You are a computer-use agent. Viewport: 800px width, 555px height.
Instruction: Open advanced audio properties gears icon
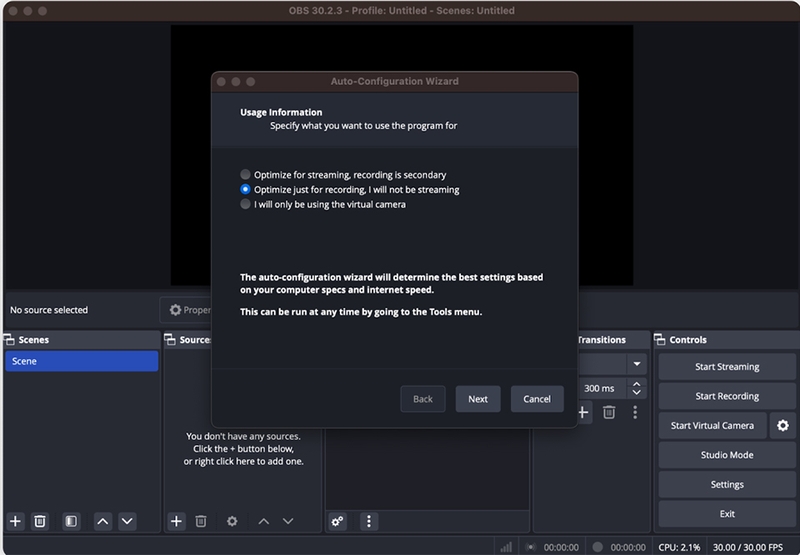[x=338, y=521]
